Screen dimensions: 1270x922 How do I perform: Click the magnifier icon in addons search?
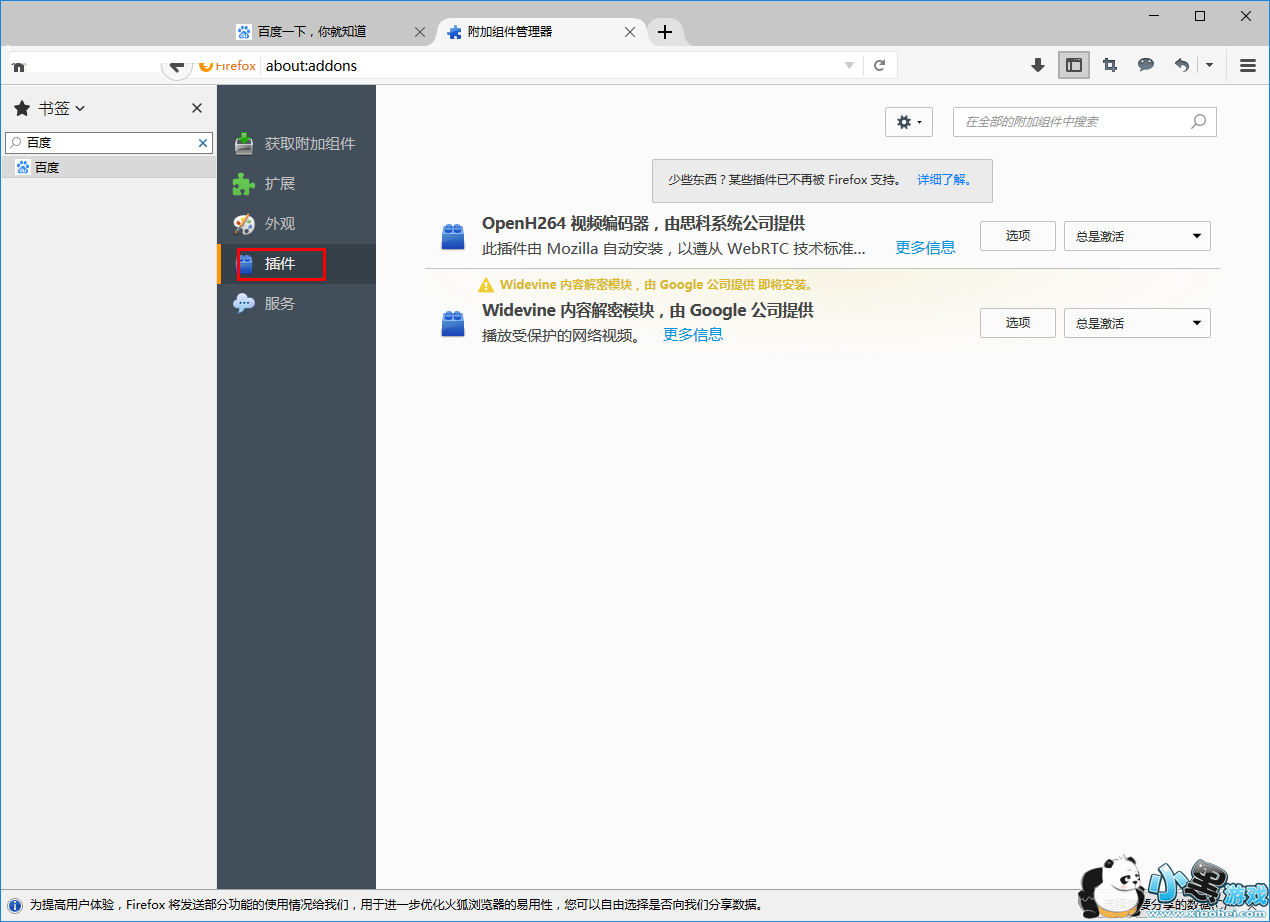tap(1198, 122)
